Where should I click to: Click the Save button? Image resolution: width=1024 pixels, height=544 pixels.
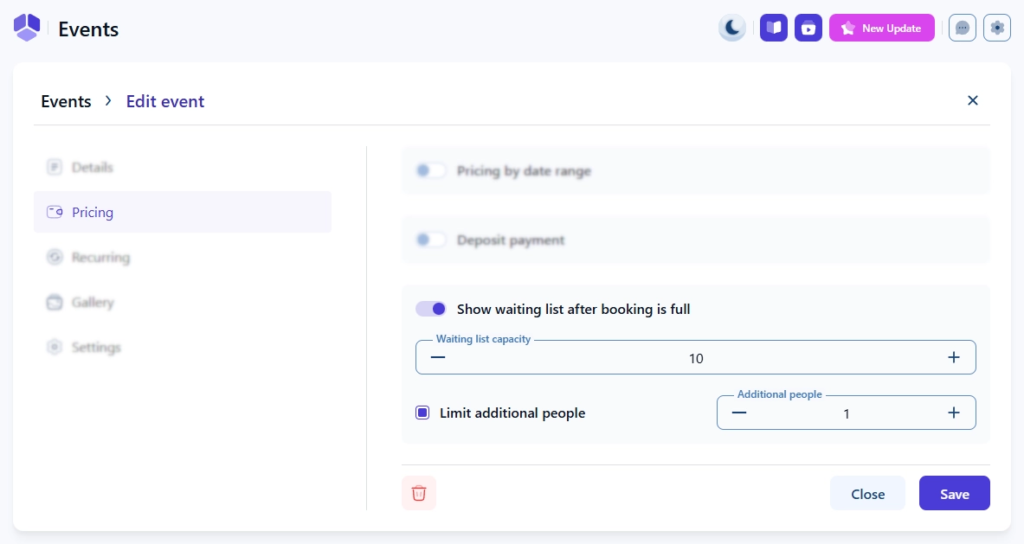click(954, 494)
